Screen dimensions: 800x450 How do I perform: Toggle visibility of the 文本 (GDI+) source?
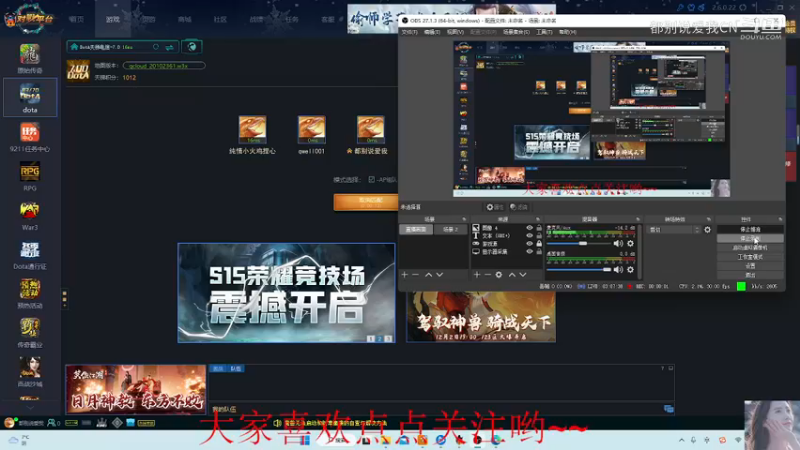[x=530, y=236]
